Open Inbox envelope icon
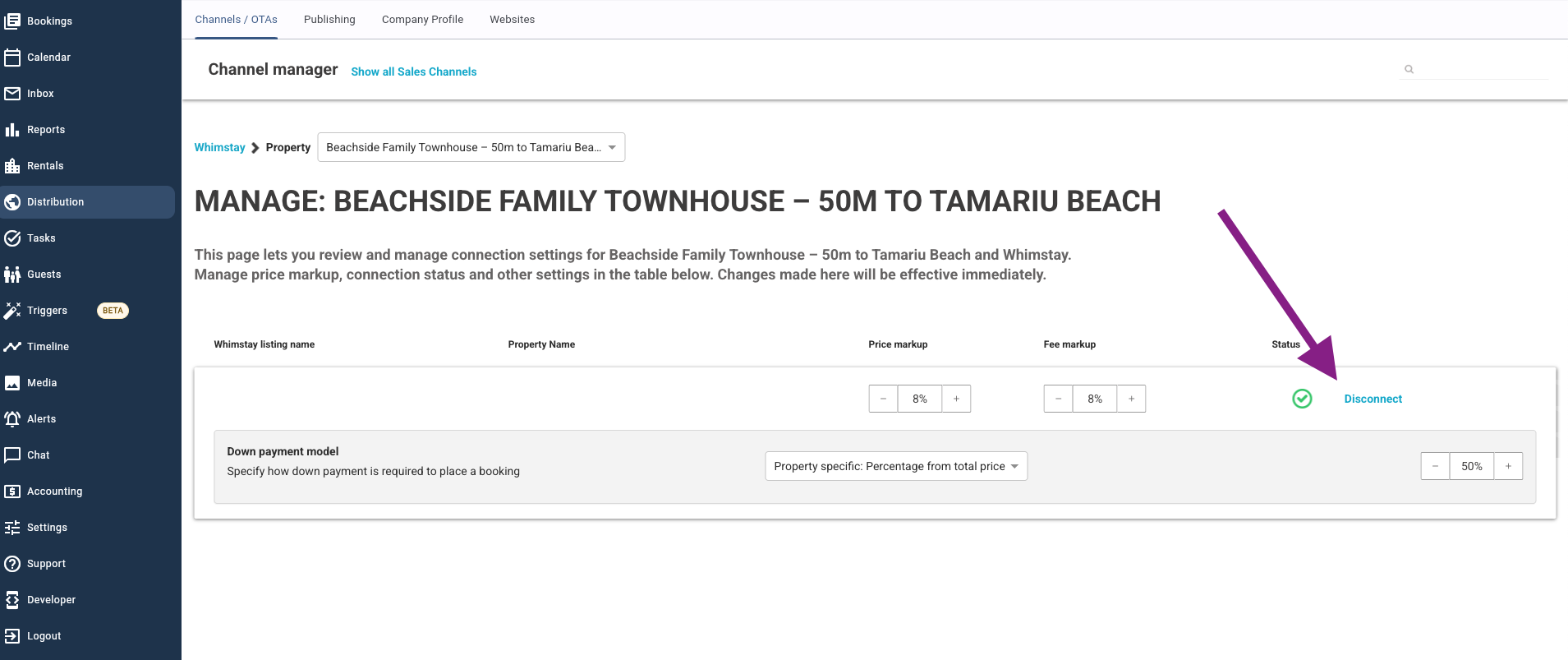The width and height of the screenshot is (1568, 660). coord(12,94)
